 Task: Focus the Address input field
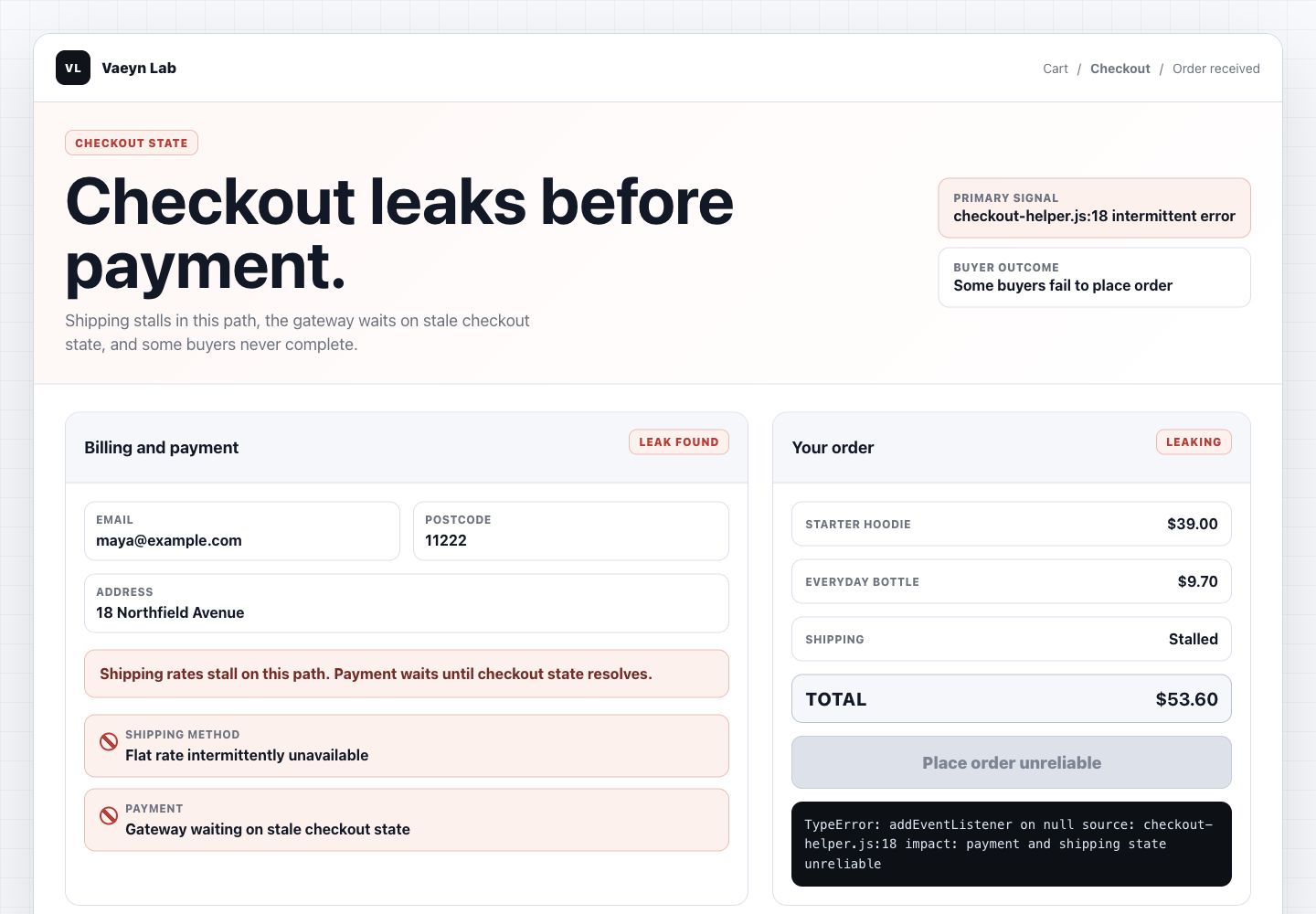[x=407, y=603]
